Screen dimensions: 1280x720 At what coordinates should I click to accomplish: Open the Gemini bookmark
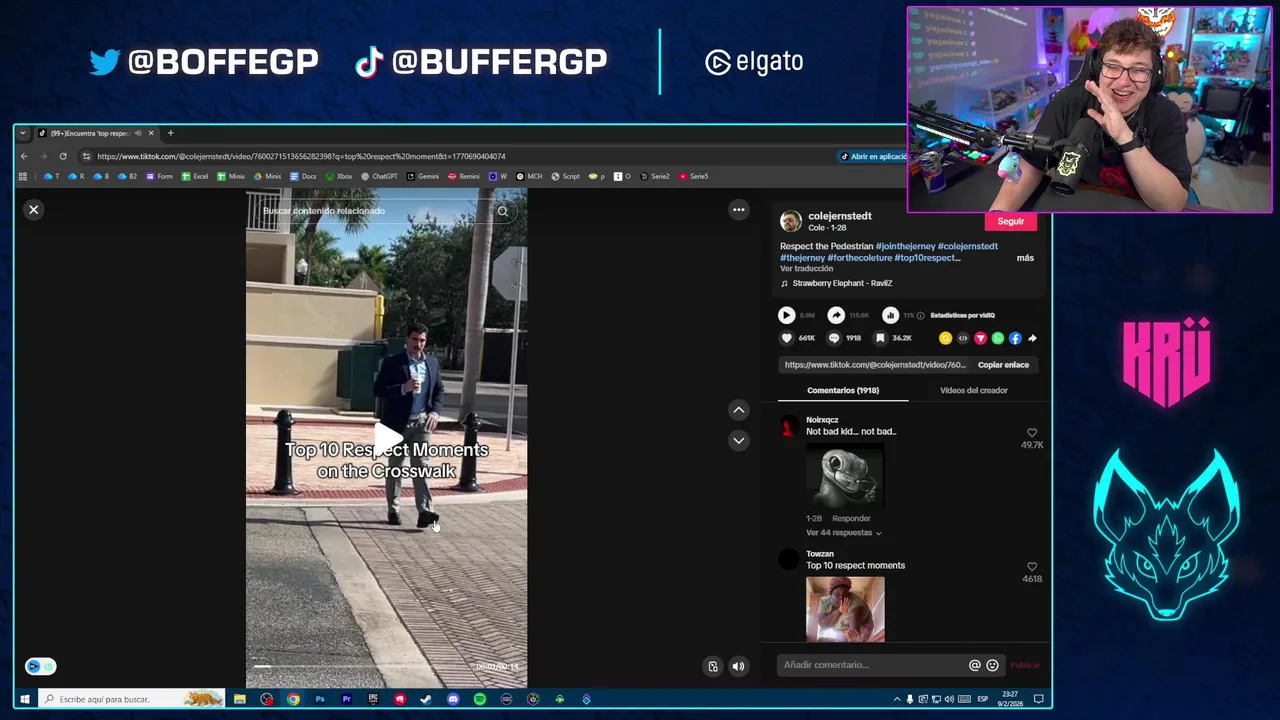pos(423,176)
